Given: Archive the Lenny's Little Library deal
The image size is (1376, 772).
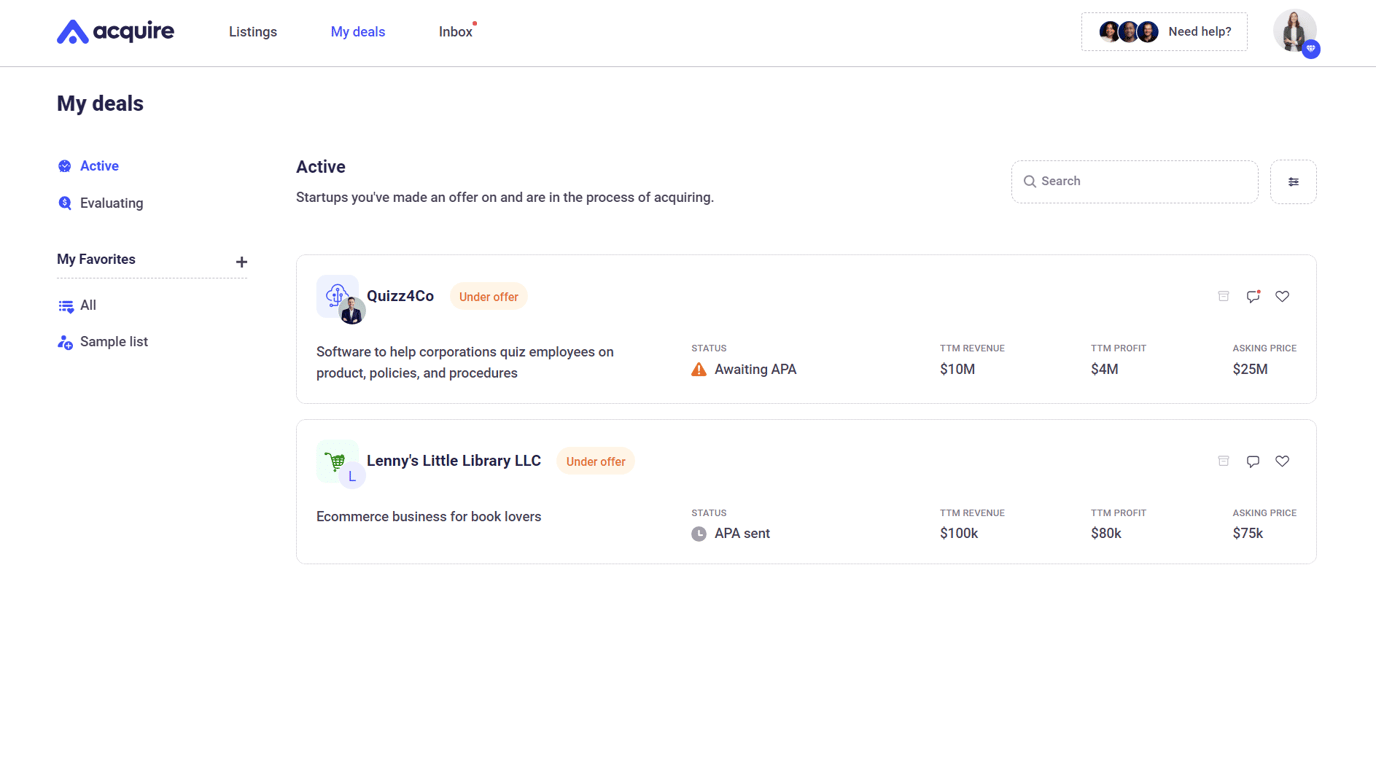Looking at the screenshot, I should 1223,461.
